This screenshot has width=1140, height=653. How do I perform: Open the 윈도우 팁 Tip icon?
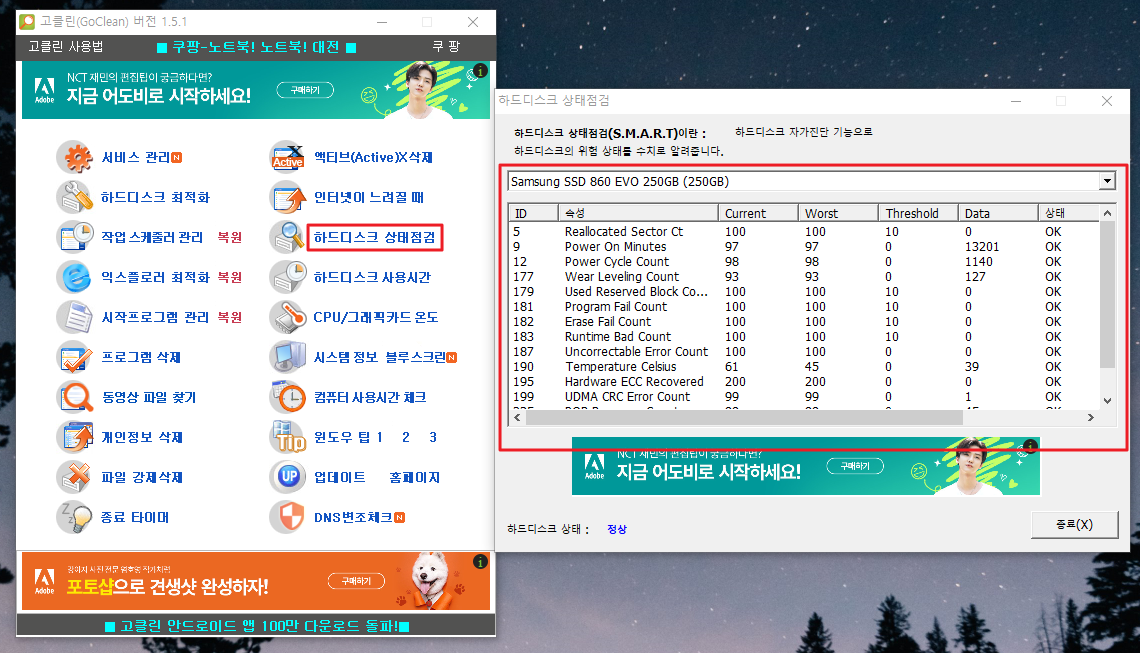coord(288,437)
